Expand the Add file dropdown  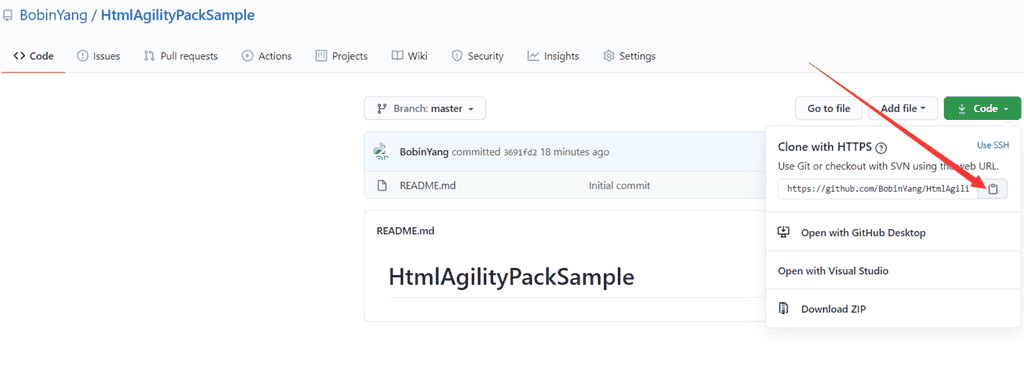(903, 108)
